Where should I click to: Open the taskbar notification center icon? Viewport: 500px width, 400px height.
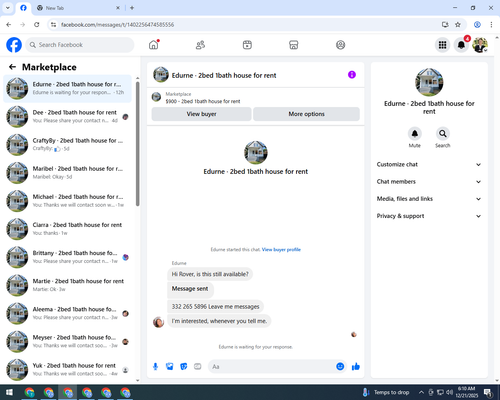pyautogui.click(x=488, y=392)
